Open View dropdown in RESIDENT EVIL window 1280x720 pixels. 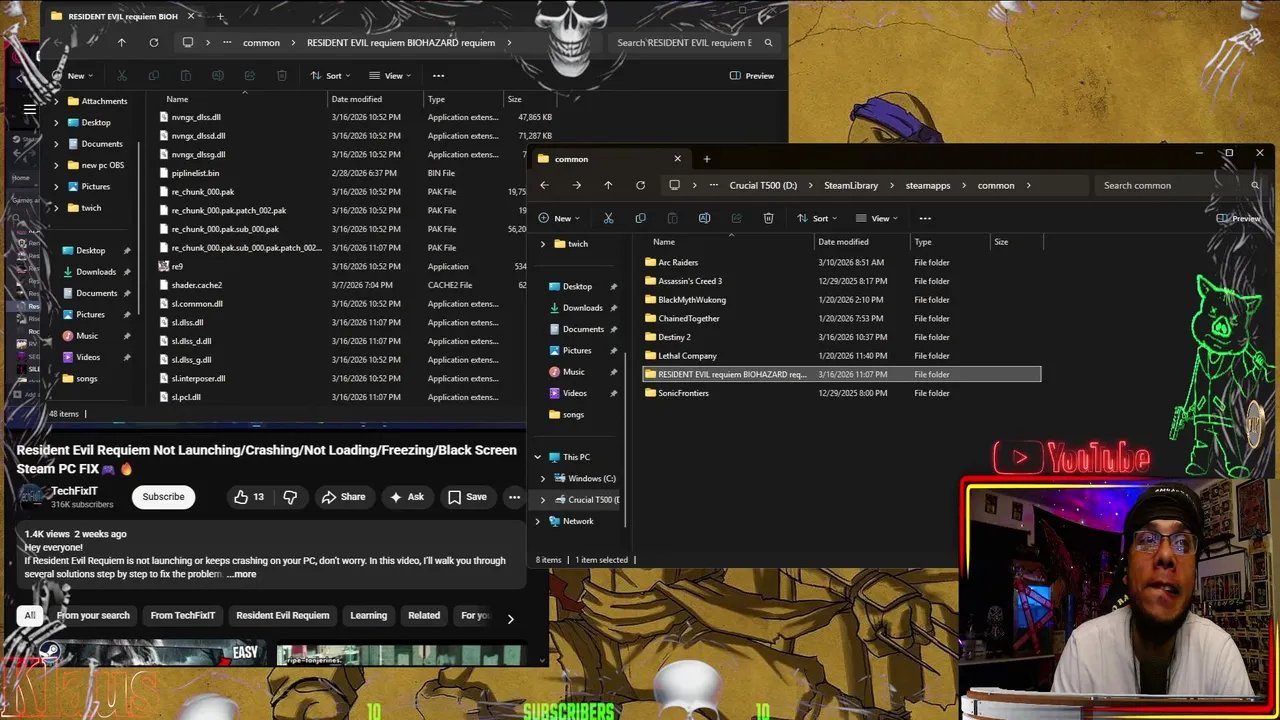pos(392,76)
